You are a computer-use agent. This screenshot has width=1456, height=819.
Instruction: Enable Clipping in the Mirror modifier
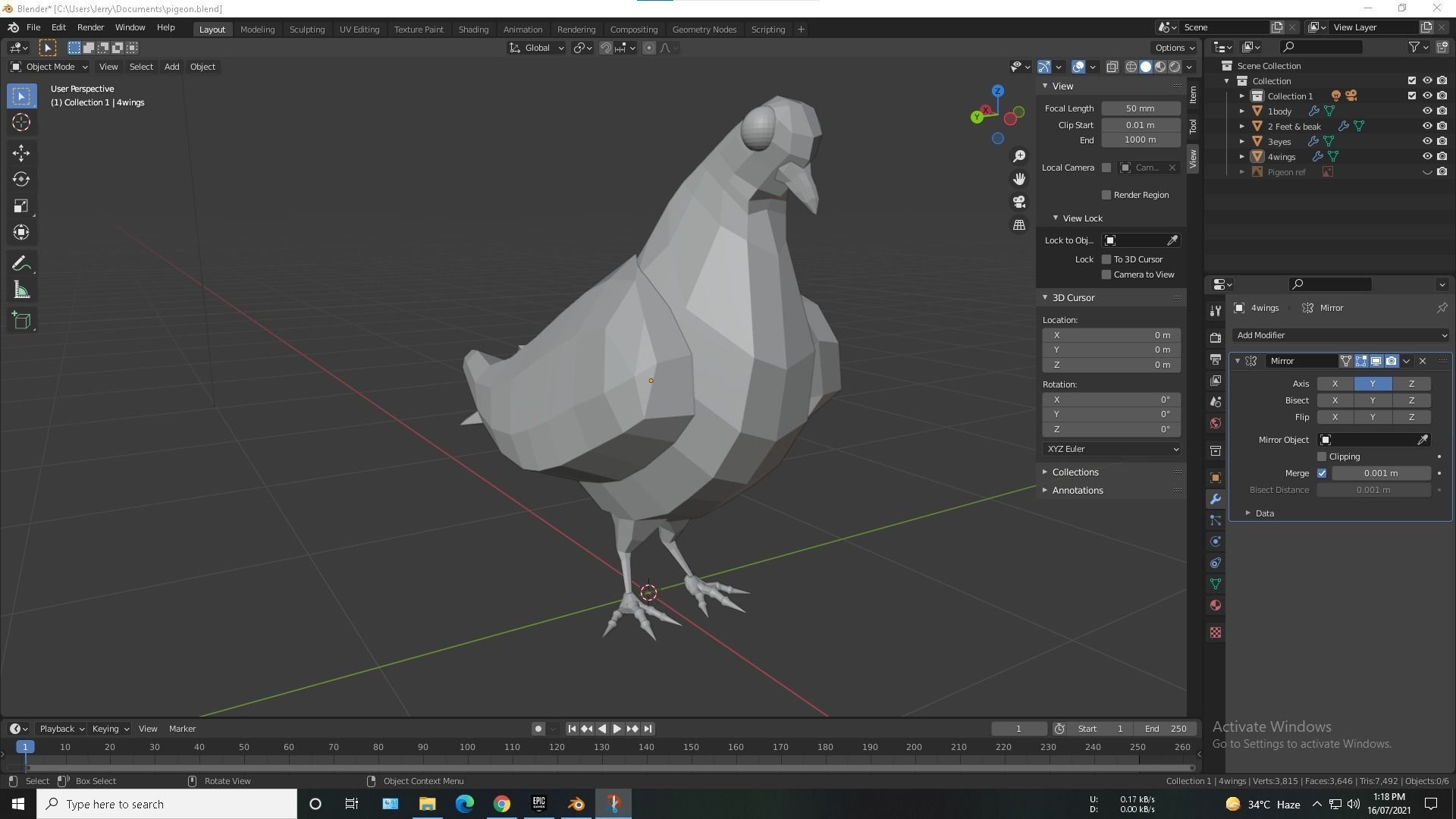[x=1323, y=456]
